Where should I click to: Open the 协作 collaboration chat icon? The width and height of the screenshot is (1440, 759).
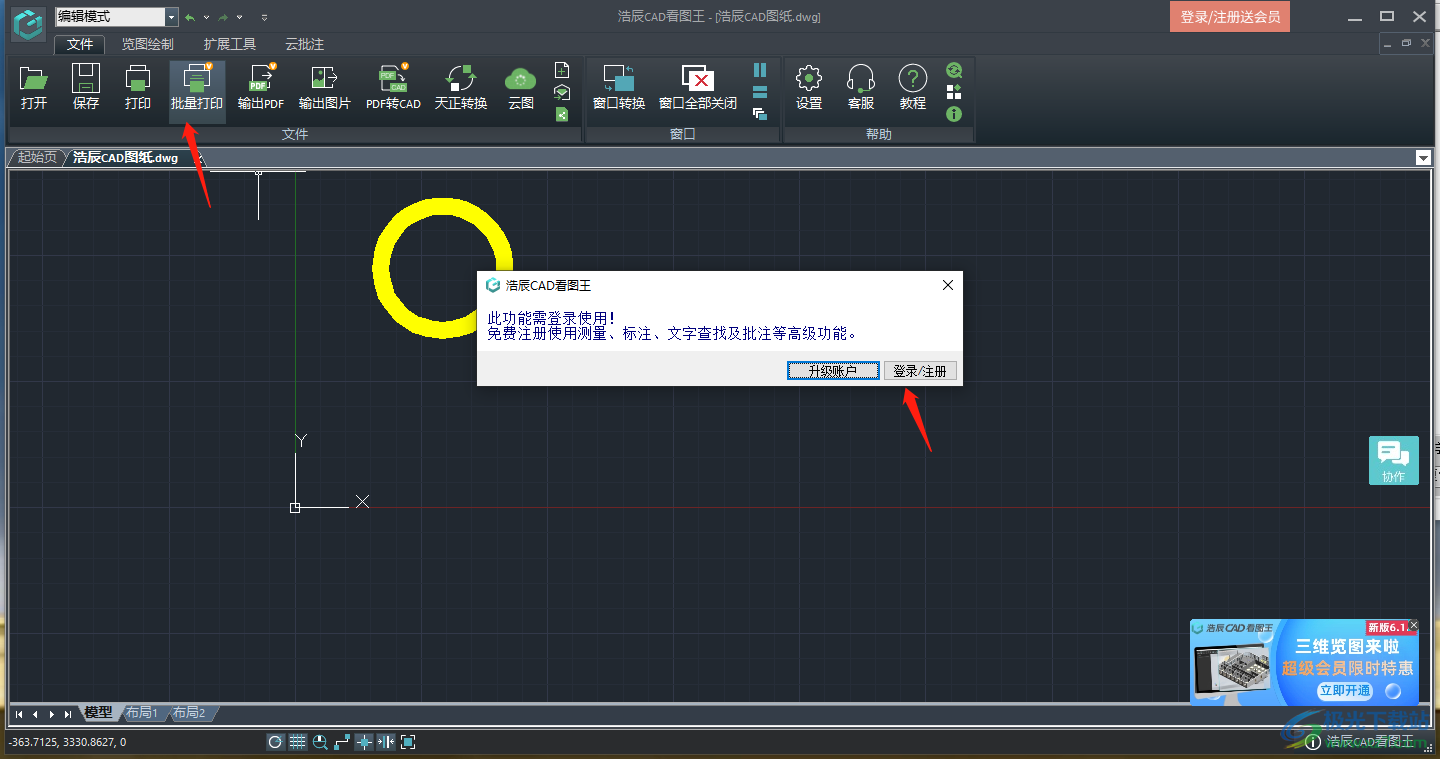[1394, 460]
